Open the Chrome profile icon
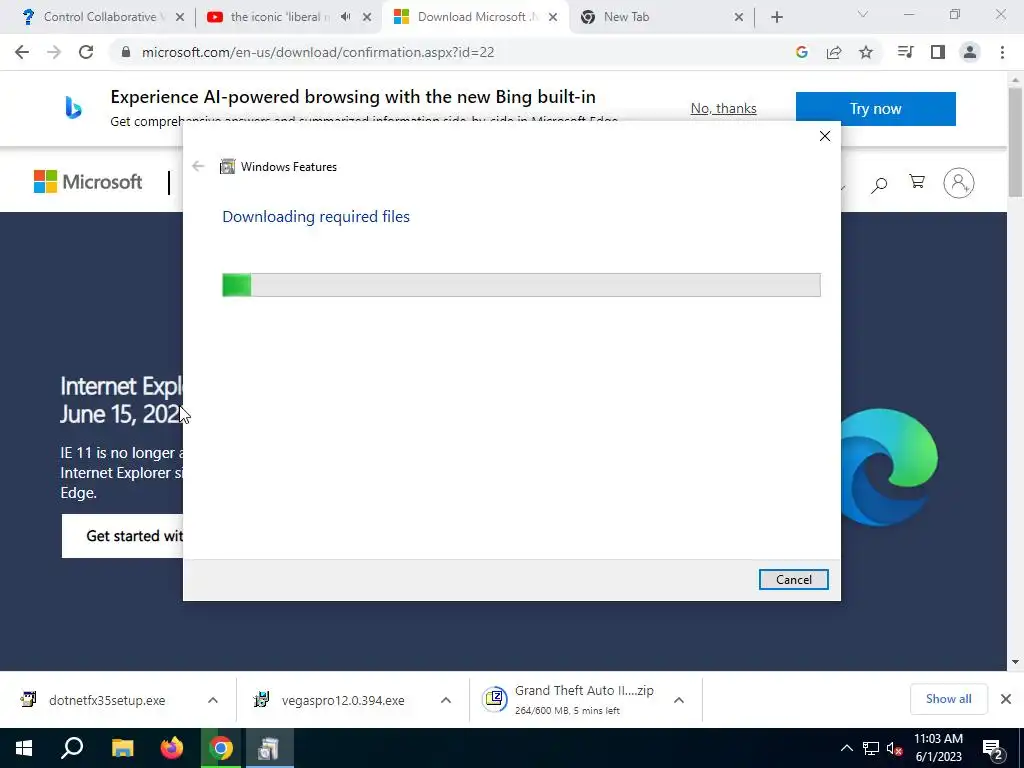The width and height of the screenshot is (1024, 768). [x=970, y=52]
